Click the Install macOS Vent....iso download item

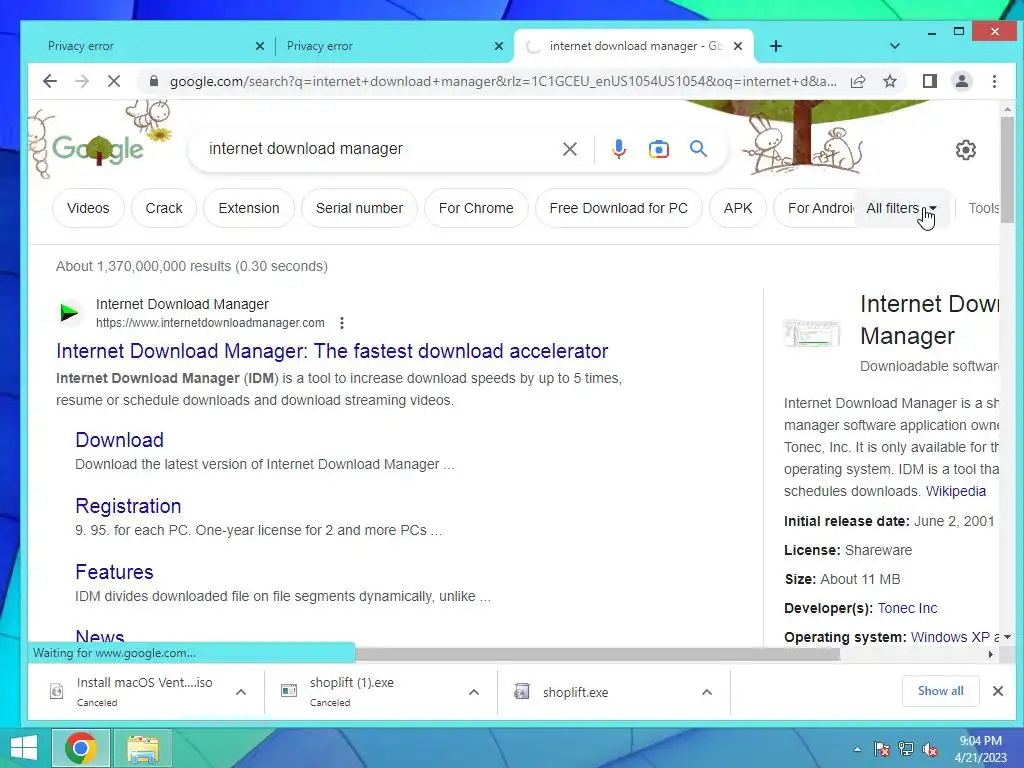tap(144, 692)
